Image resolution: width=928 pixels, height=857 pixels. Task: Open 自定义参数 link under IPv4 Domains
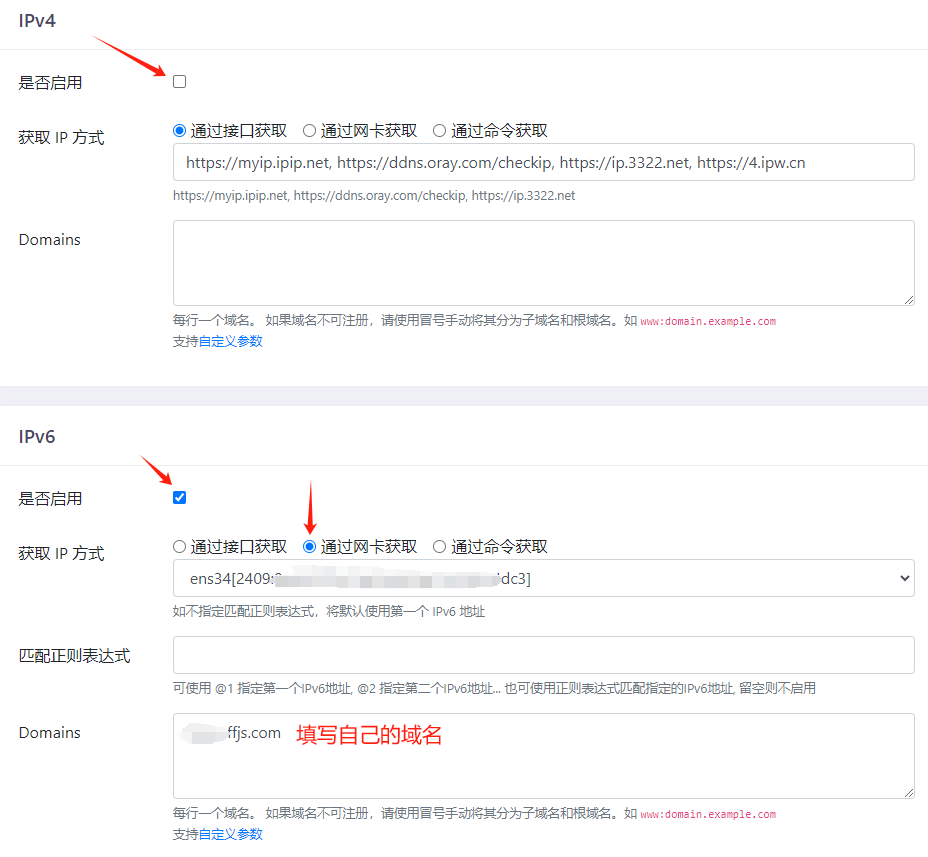click(x=230, y=341)
